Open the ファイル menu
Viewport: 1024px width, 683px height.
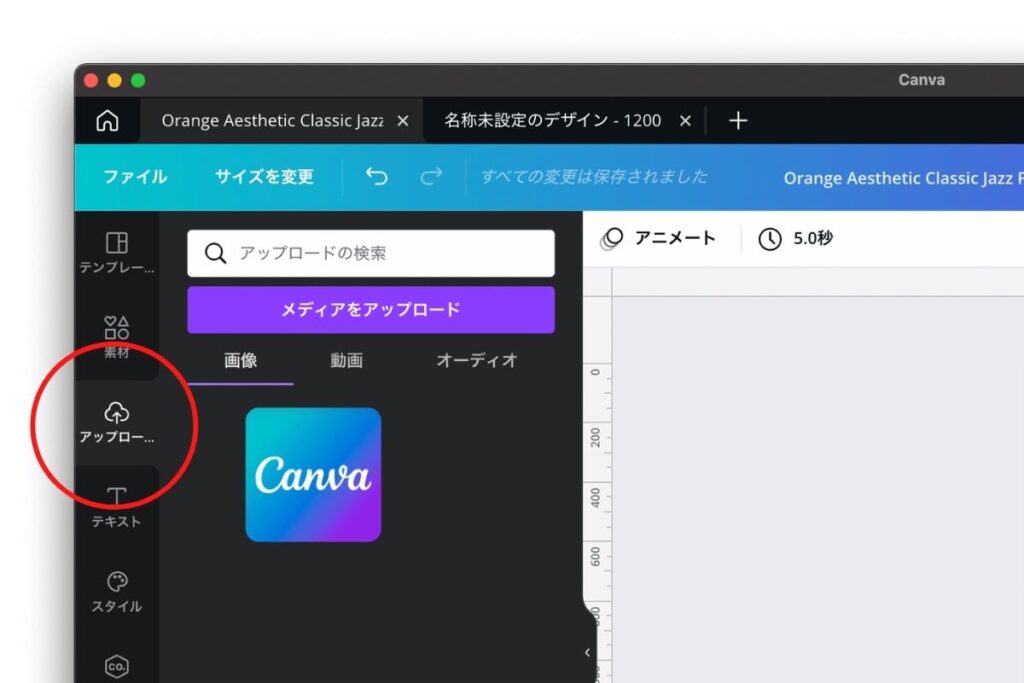tap(135, 176)
